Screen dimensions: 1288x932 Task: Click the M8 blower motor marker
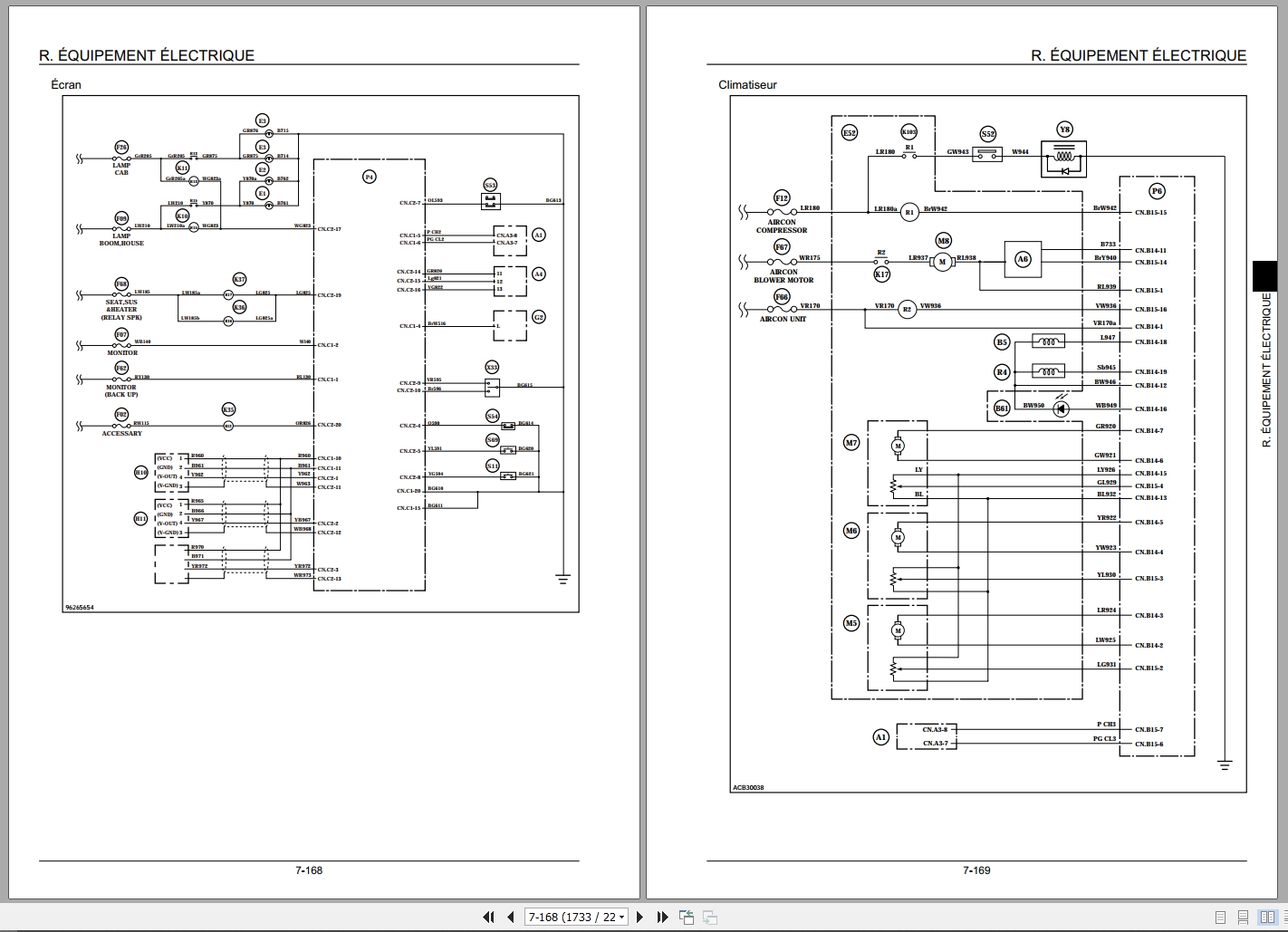point(943,241)
